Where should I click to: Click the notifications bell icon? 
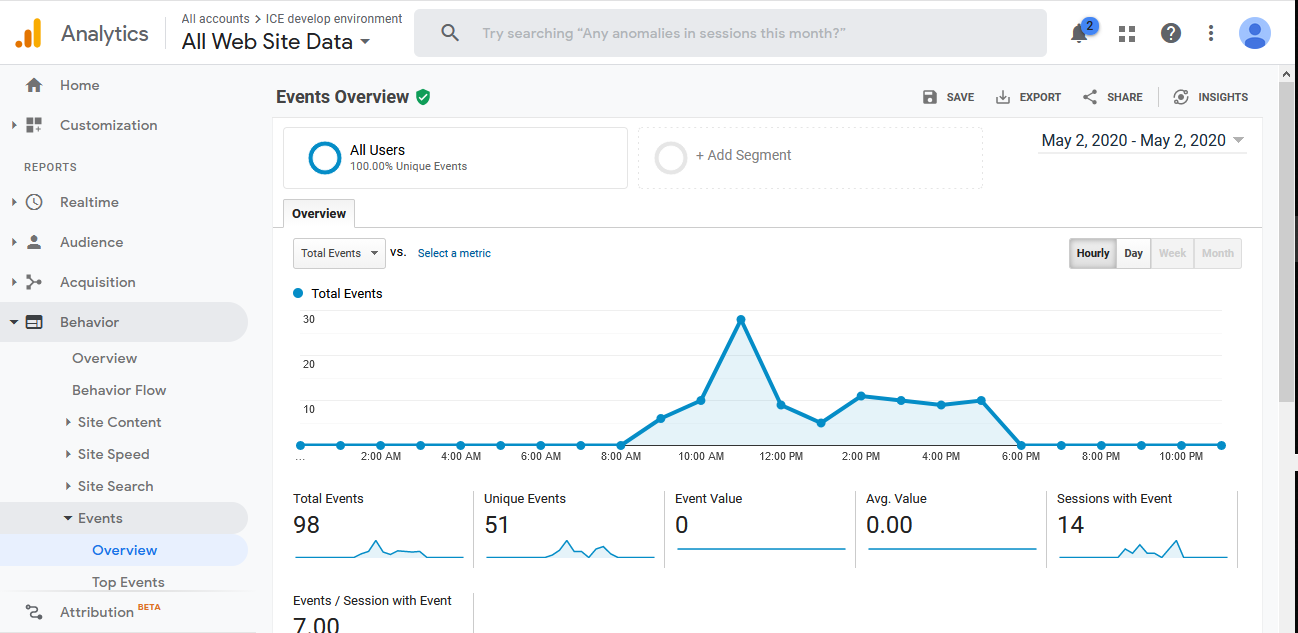(1080, 33)
